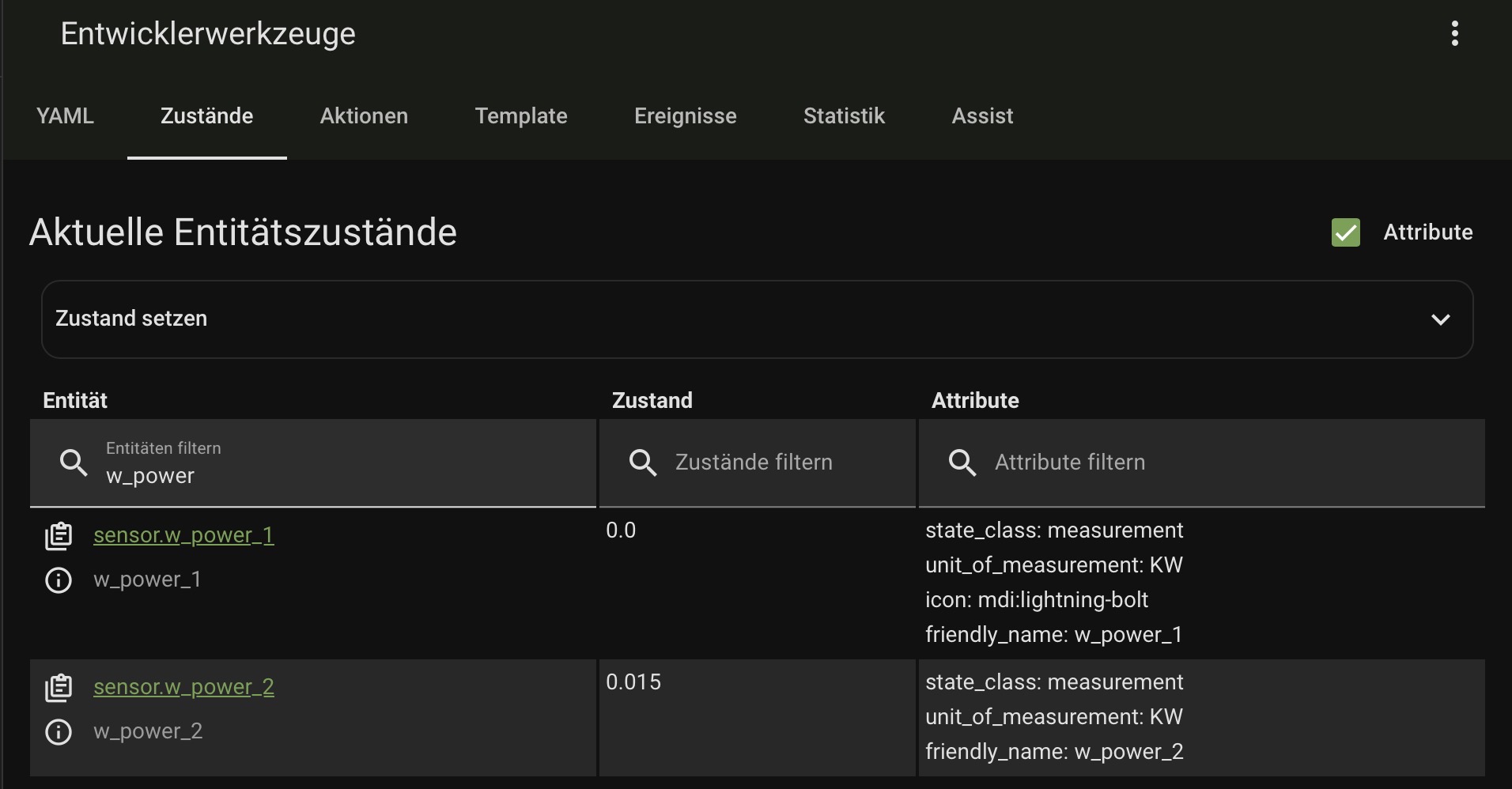Screen dimensions: 1512x789
Task: Select the Ereignisse tab
Action: tap(685, 116)
